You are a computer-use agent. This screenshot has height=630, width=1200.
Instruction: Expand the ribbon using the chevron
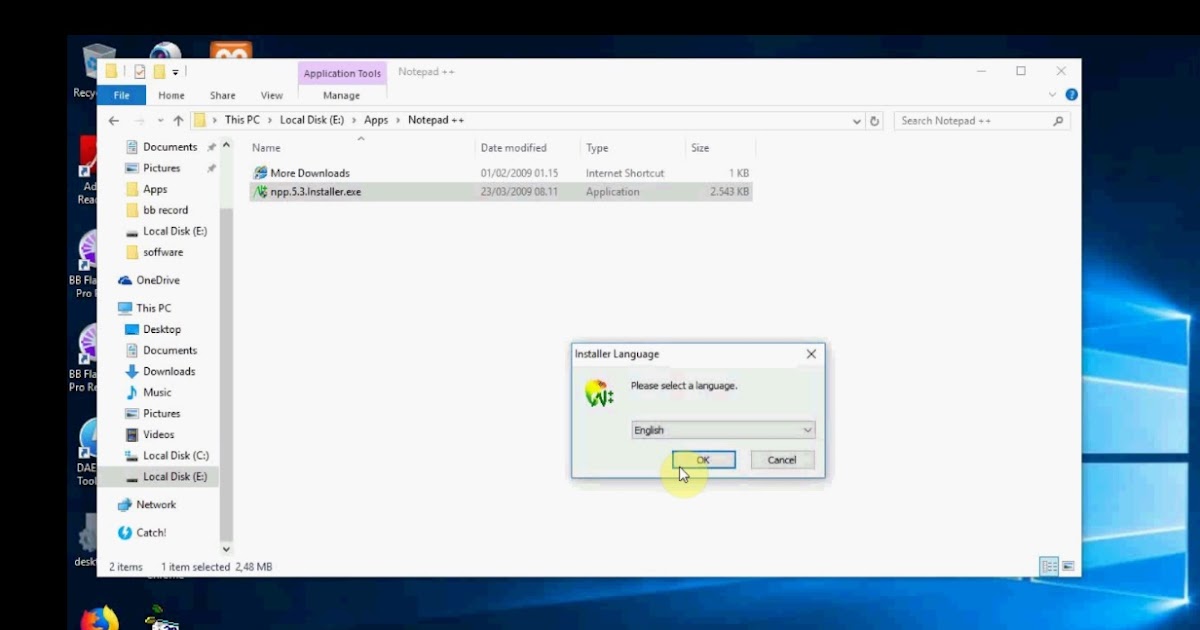pos(1052,95)
